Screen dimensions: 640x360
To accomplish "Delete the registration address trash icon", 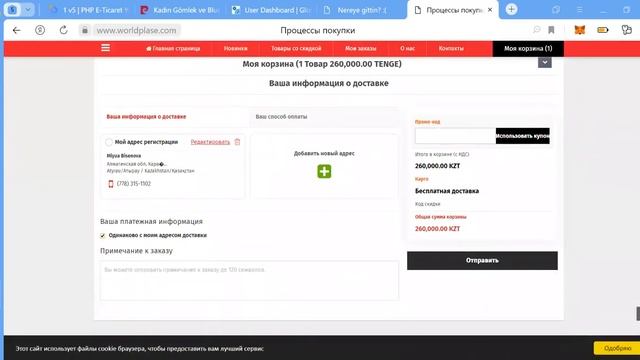I will coord(237,142).
